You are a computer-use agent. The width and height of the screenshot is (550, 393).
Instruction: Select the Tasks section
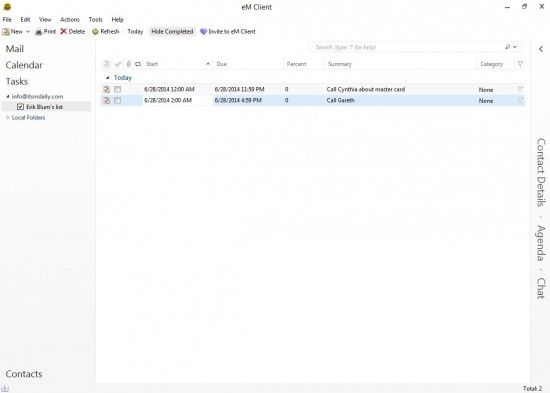(16, 81)
